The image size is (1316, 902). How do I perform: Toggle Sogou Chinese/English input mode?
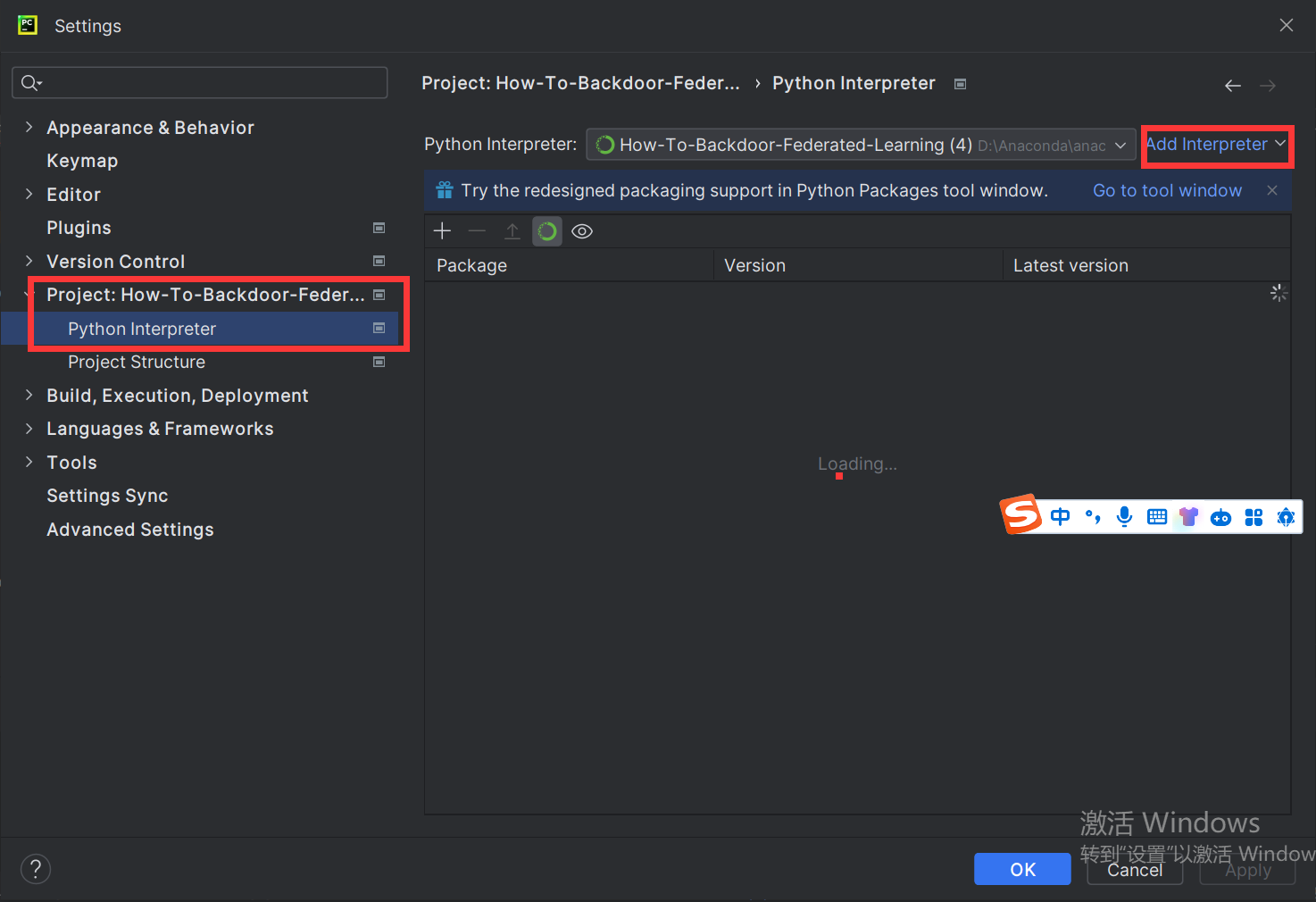[1061, 517]
